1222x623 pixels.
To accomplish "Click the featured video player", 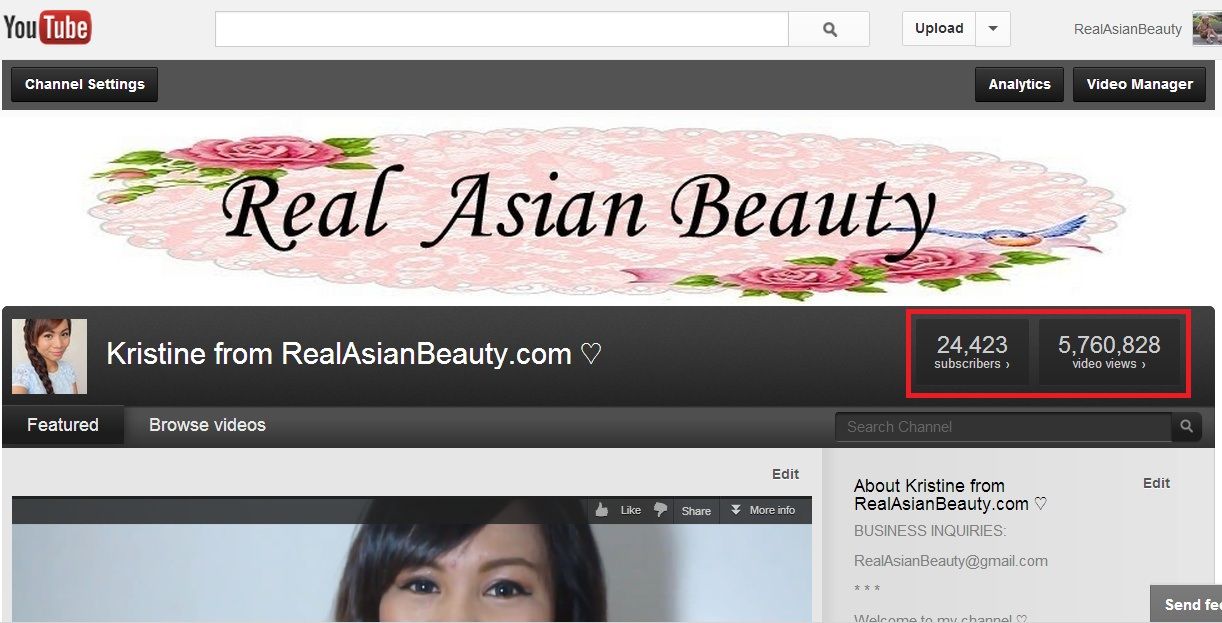I will click(412, 560).
